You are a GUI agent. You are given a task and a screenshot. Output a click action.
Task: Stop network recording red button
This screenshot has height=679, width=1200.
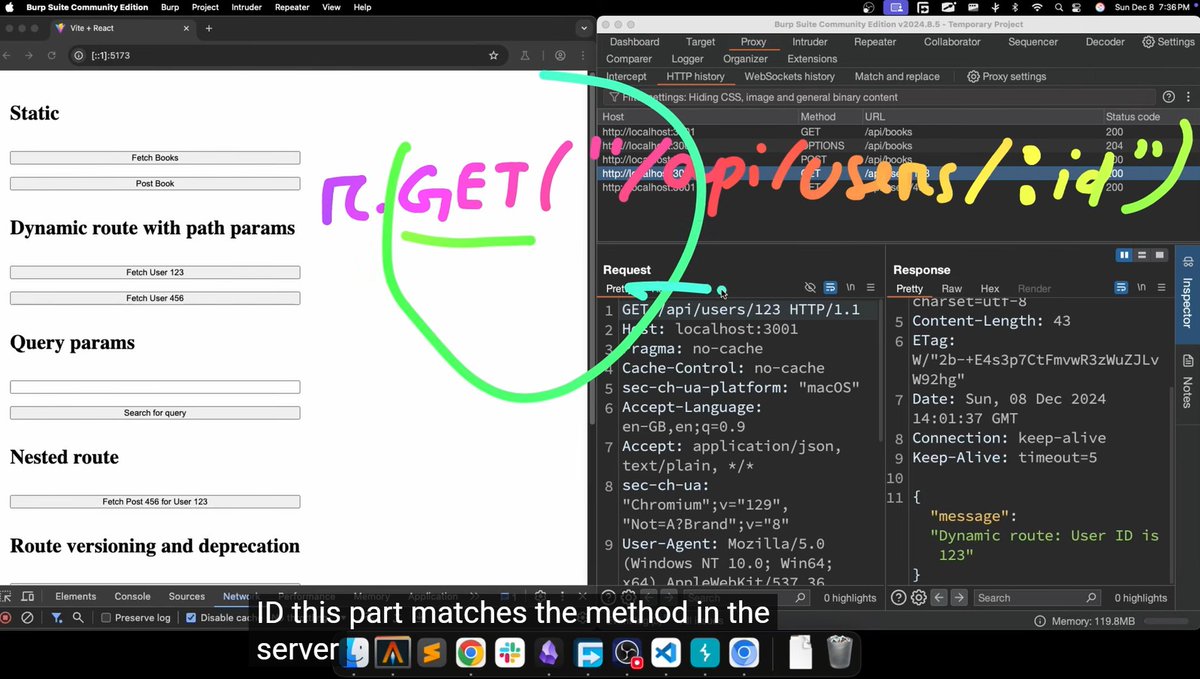point(6,618)
